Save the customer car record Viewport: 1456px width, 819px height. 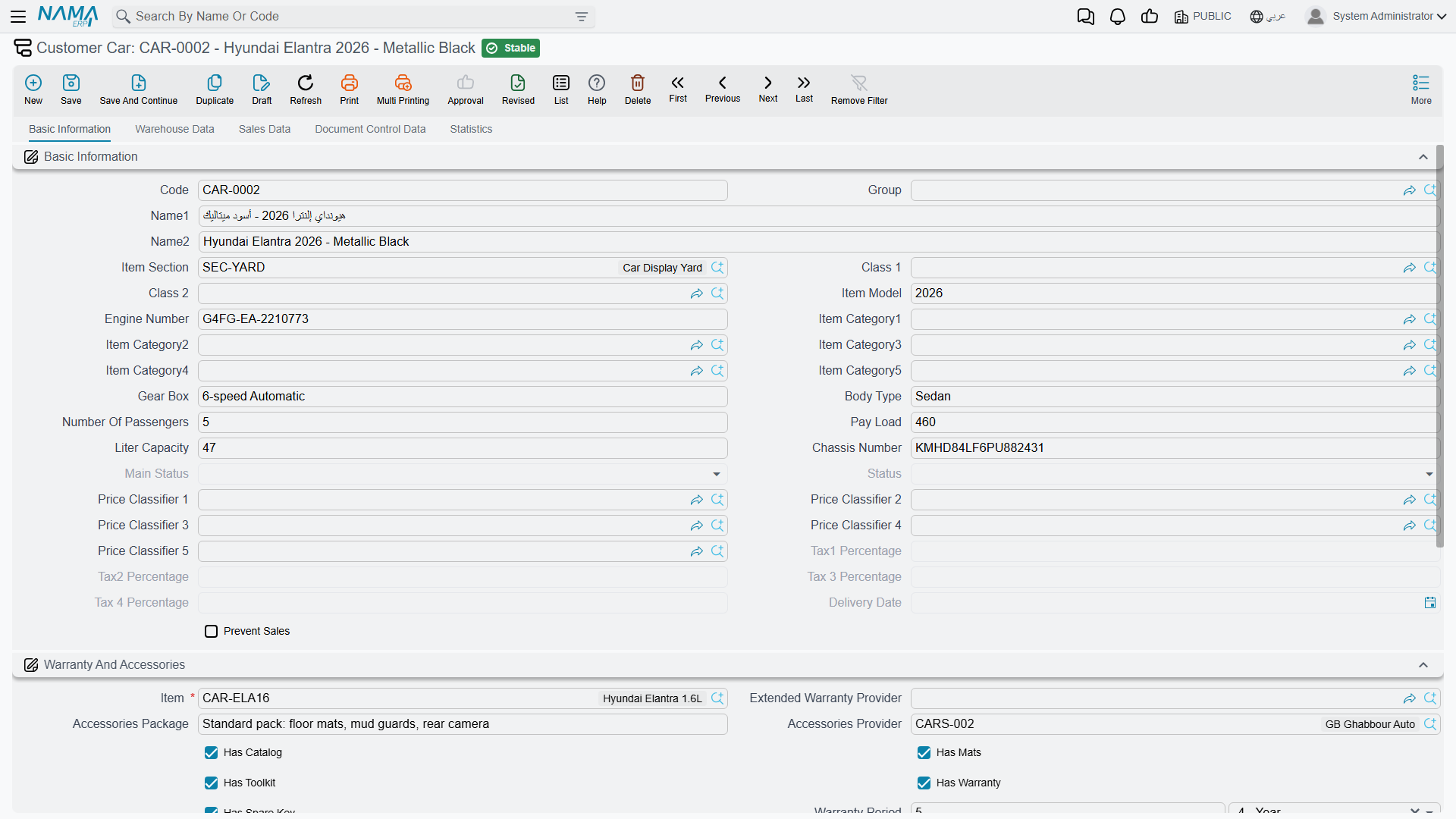coord(71,89)
